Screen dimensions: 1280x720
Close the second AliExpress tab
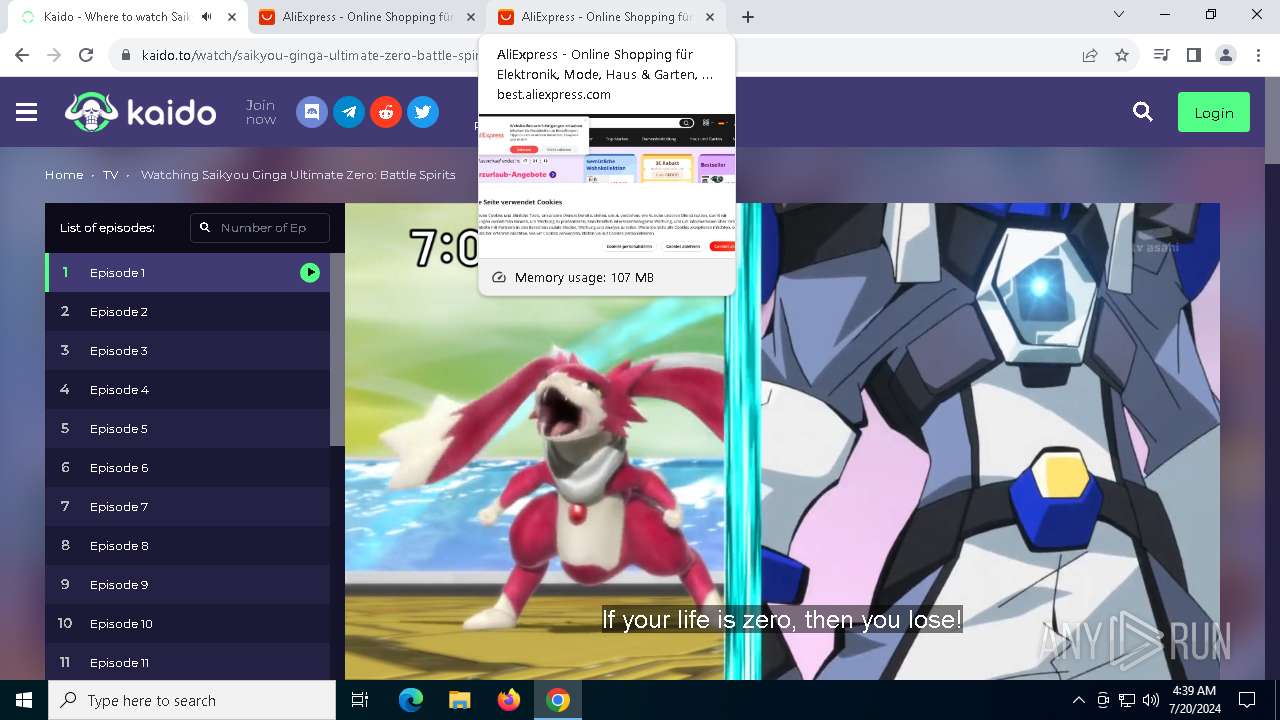[710, 17]
